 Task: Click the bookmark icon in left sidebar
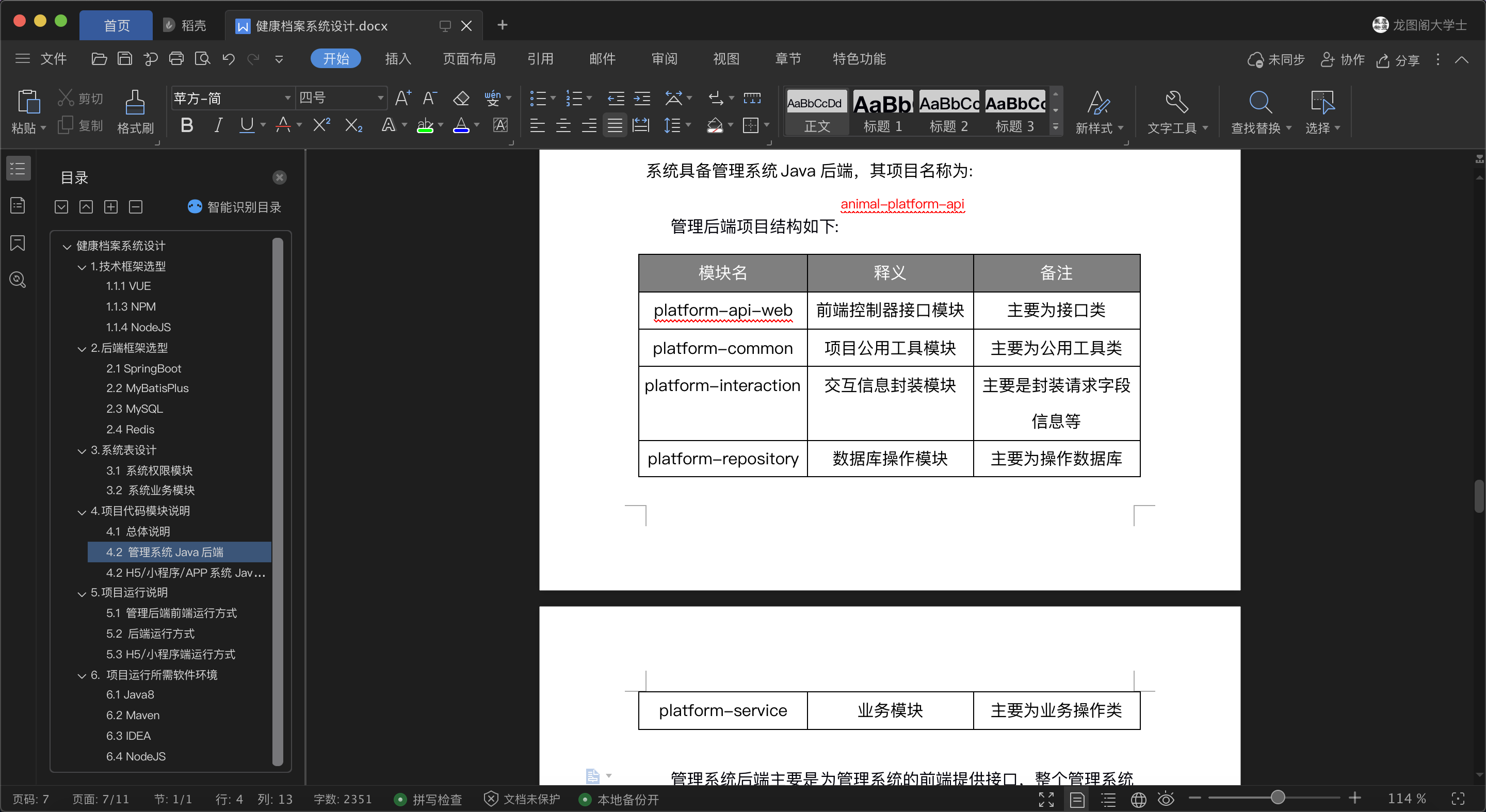pyautogui.click(x=18, y=243)
